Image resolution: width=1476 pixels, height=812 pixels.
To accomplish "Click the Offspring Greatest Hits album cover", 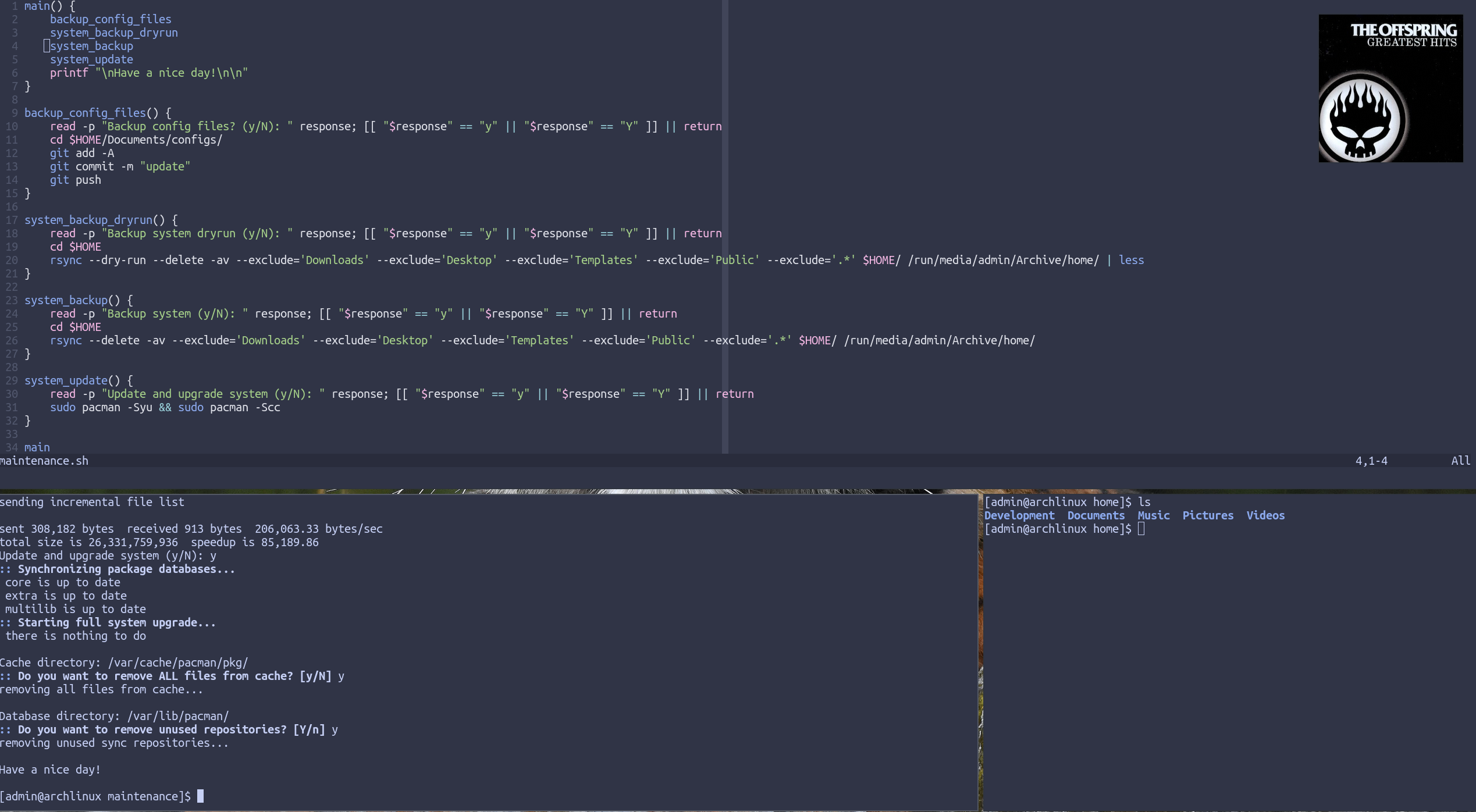I will click(1390, 88).
